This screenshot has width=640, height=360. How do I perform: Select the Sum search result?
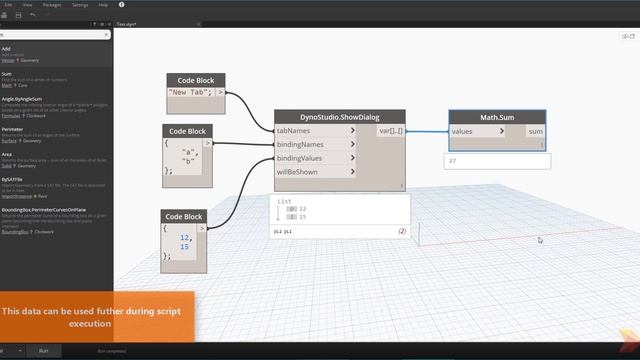56,80
